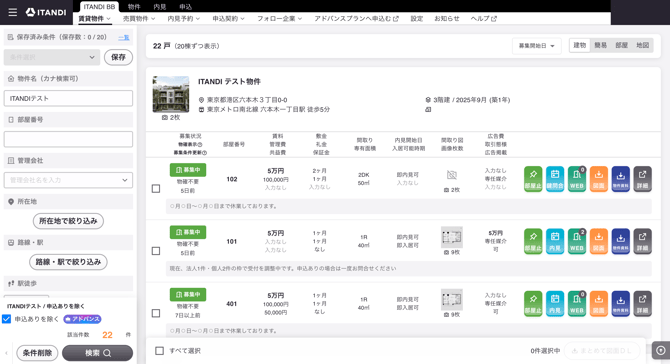Open the 内見 calendar icon for room 101
Image resolution: width=670 pixels, height=364 pixels.
click(555, 241)
